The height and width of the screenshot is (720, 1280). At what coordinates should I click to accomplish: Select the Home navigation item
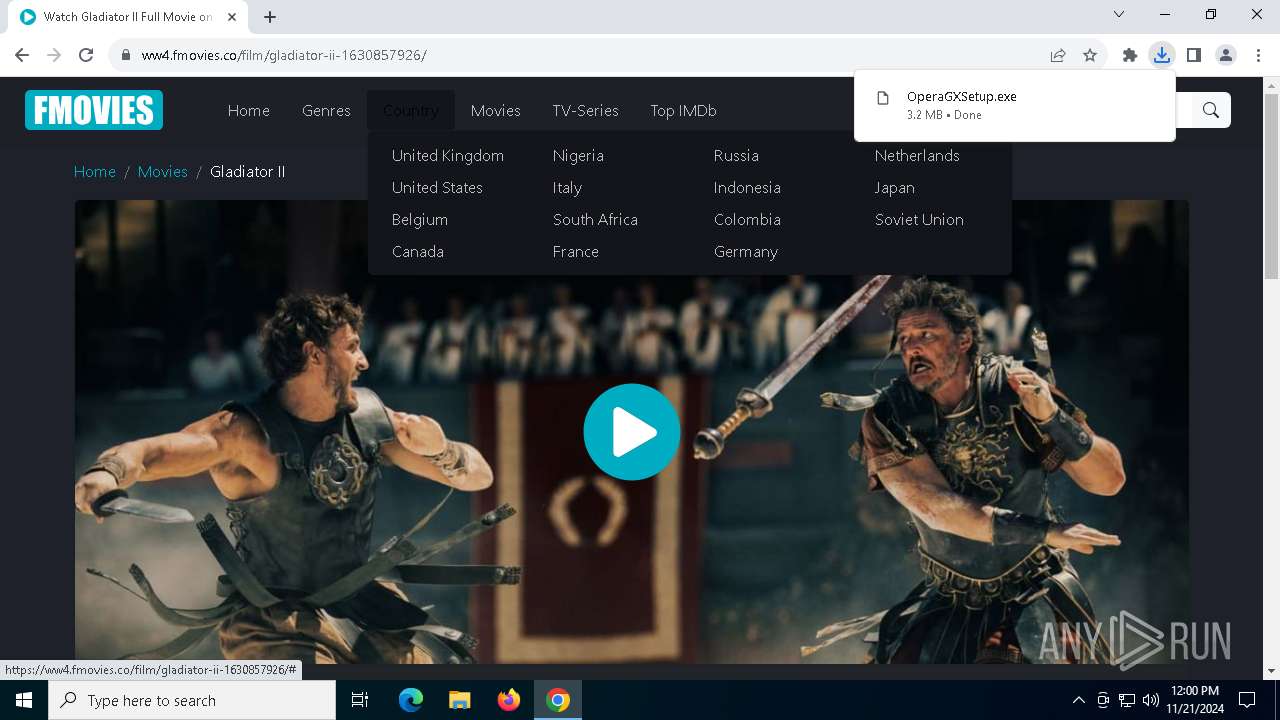point(249,110)
